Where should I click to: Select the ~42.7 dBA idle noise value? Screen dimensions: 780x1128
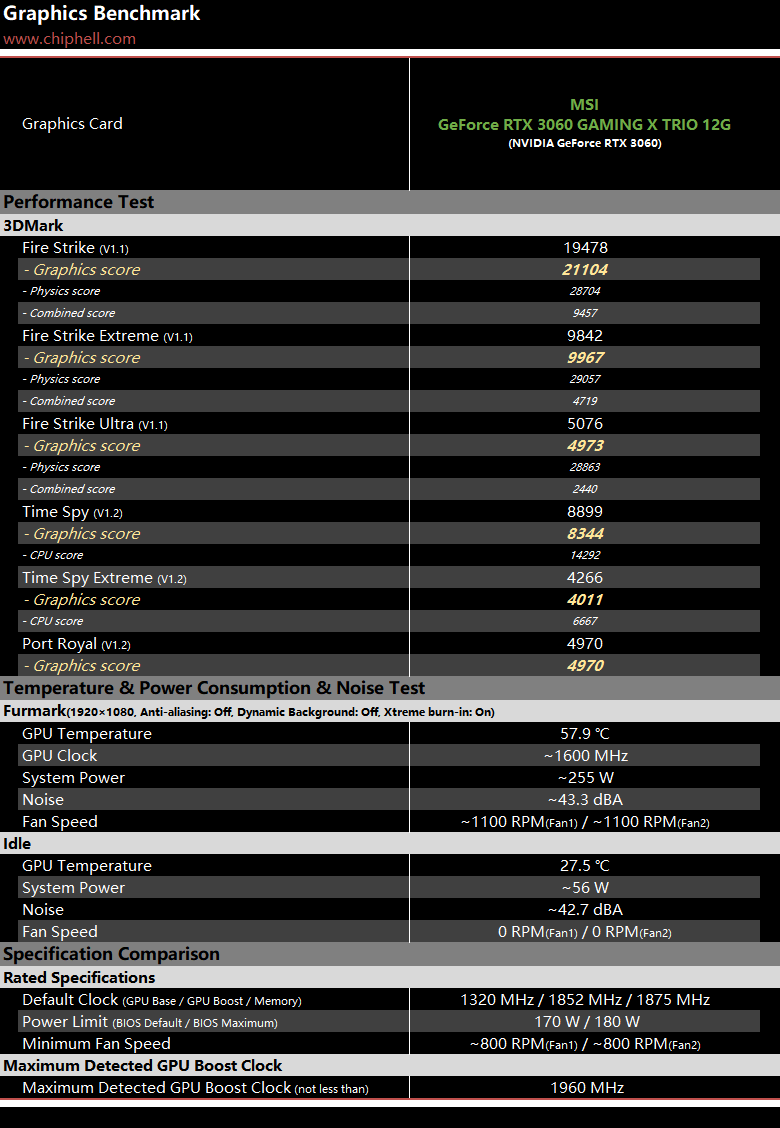click(585, 909)
